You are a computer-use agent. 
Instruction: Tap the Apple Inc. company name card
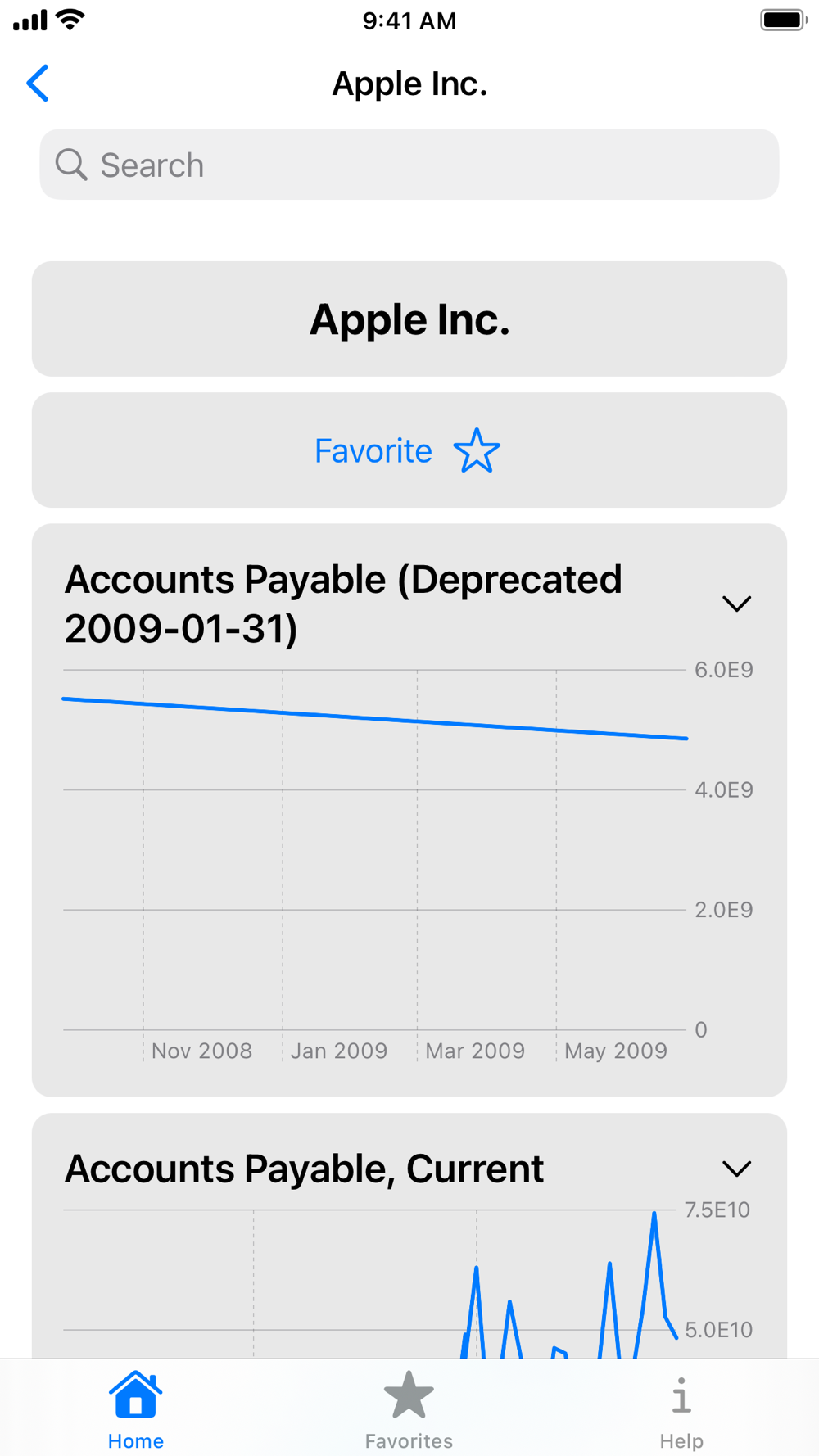pyautogui.click(x=409, y=319)
